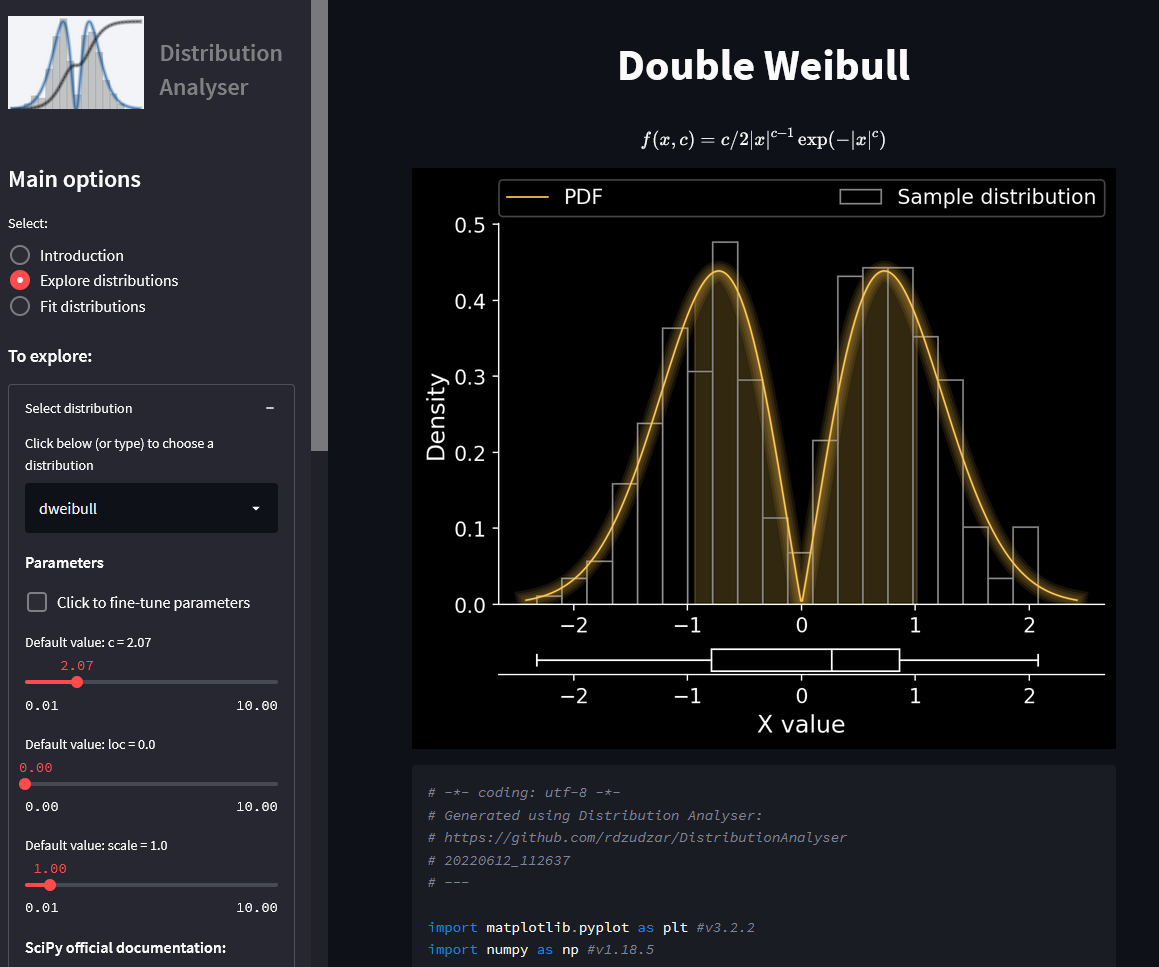Collapse the Select distribution expander
The image size is (1159, 967).
tap(150, 408)
